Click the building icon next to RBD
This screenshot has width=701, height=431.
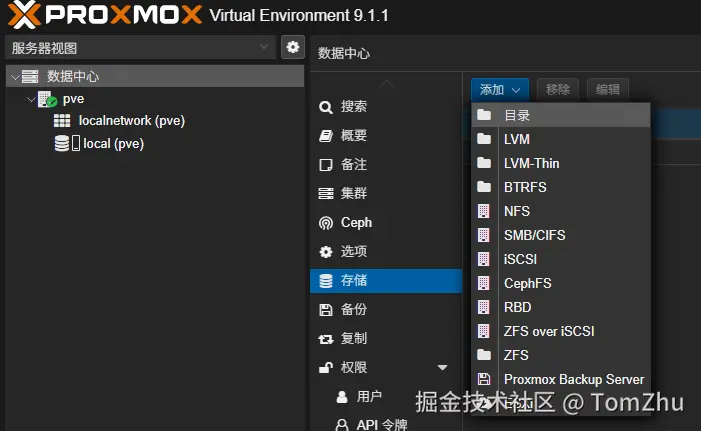(x=484, y=307)
